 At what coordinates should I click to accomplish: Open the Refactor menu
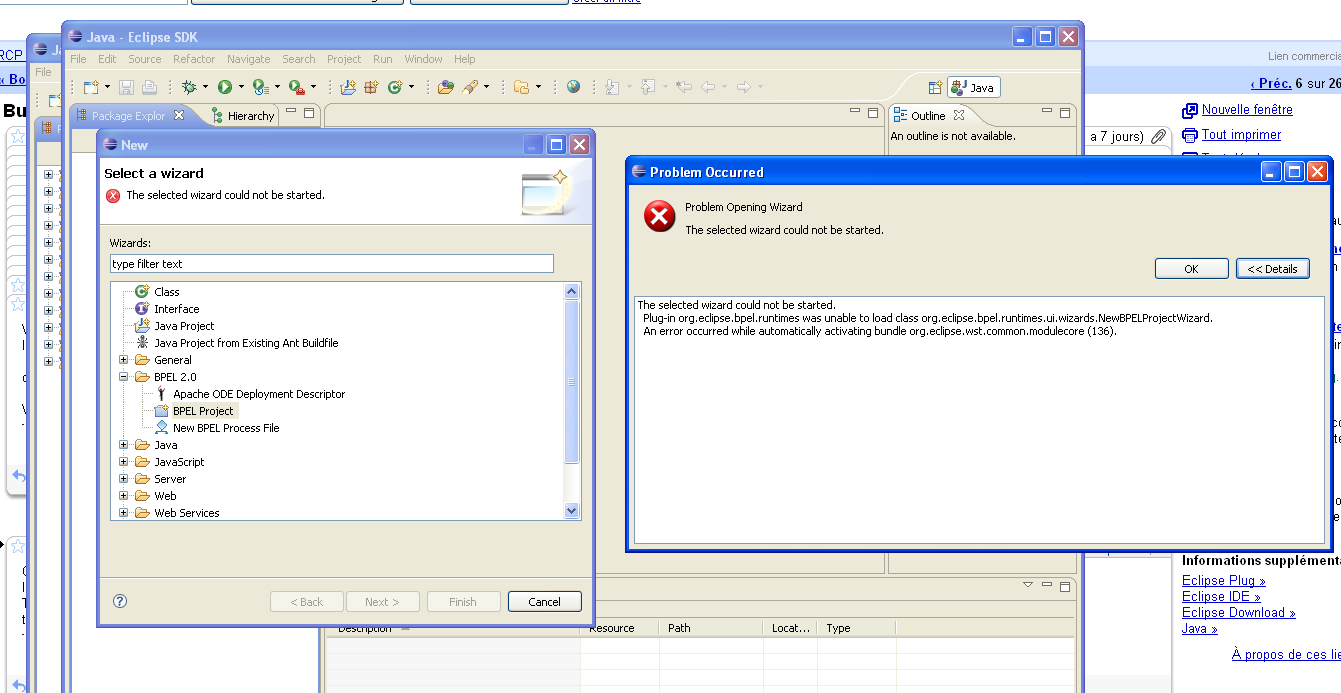pyautogui.click(x=194, y=59)
